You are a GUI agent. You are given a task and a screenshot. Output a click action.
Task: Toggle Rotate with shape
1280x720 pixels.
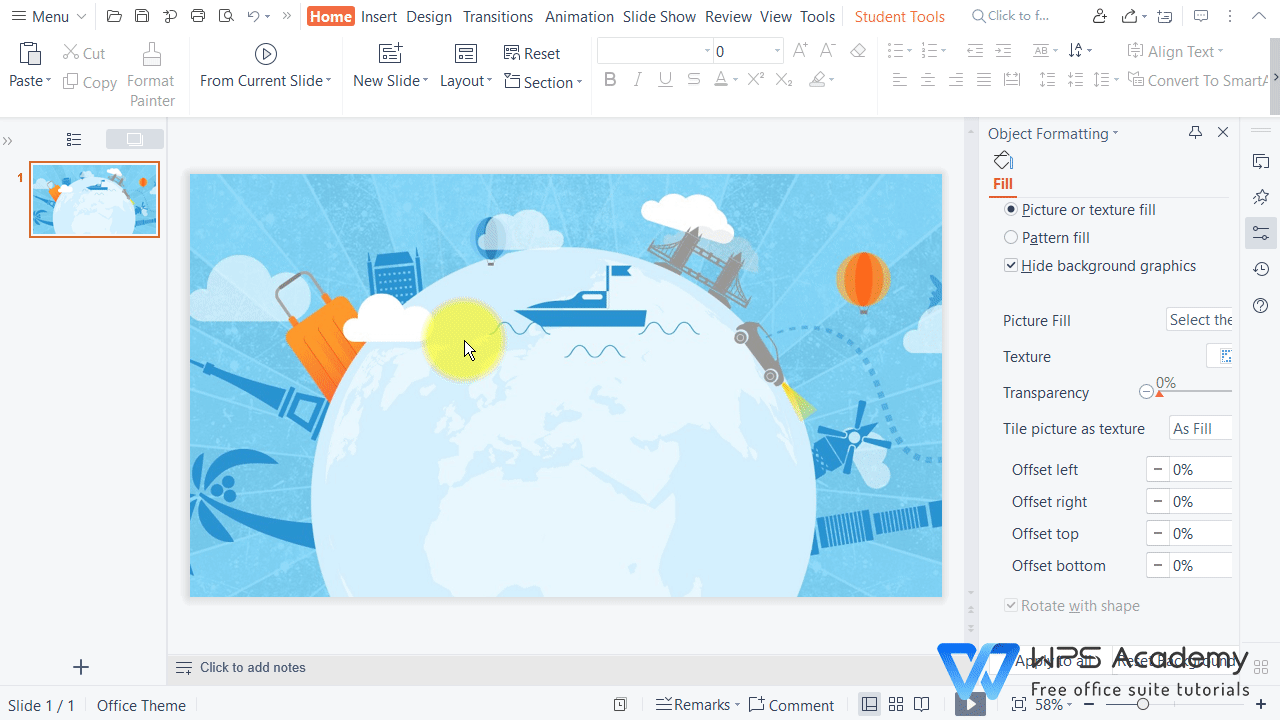point(1011,605)
